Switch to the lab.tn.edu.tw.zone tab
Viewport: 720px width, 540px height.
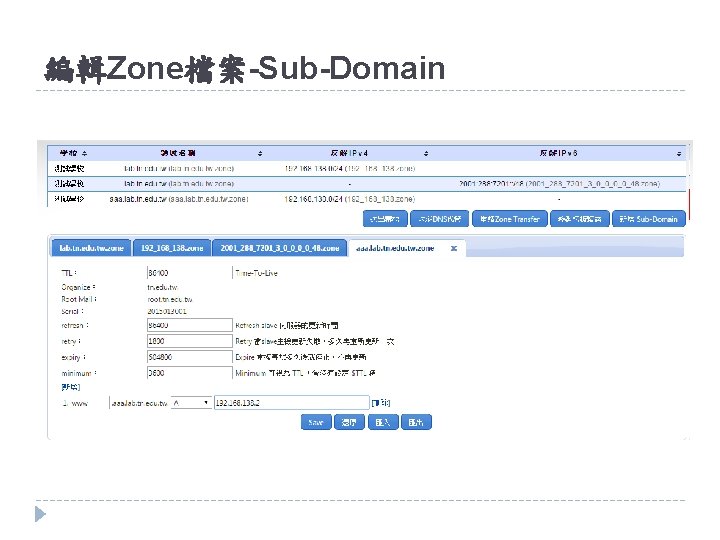tap(91, 248)
